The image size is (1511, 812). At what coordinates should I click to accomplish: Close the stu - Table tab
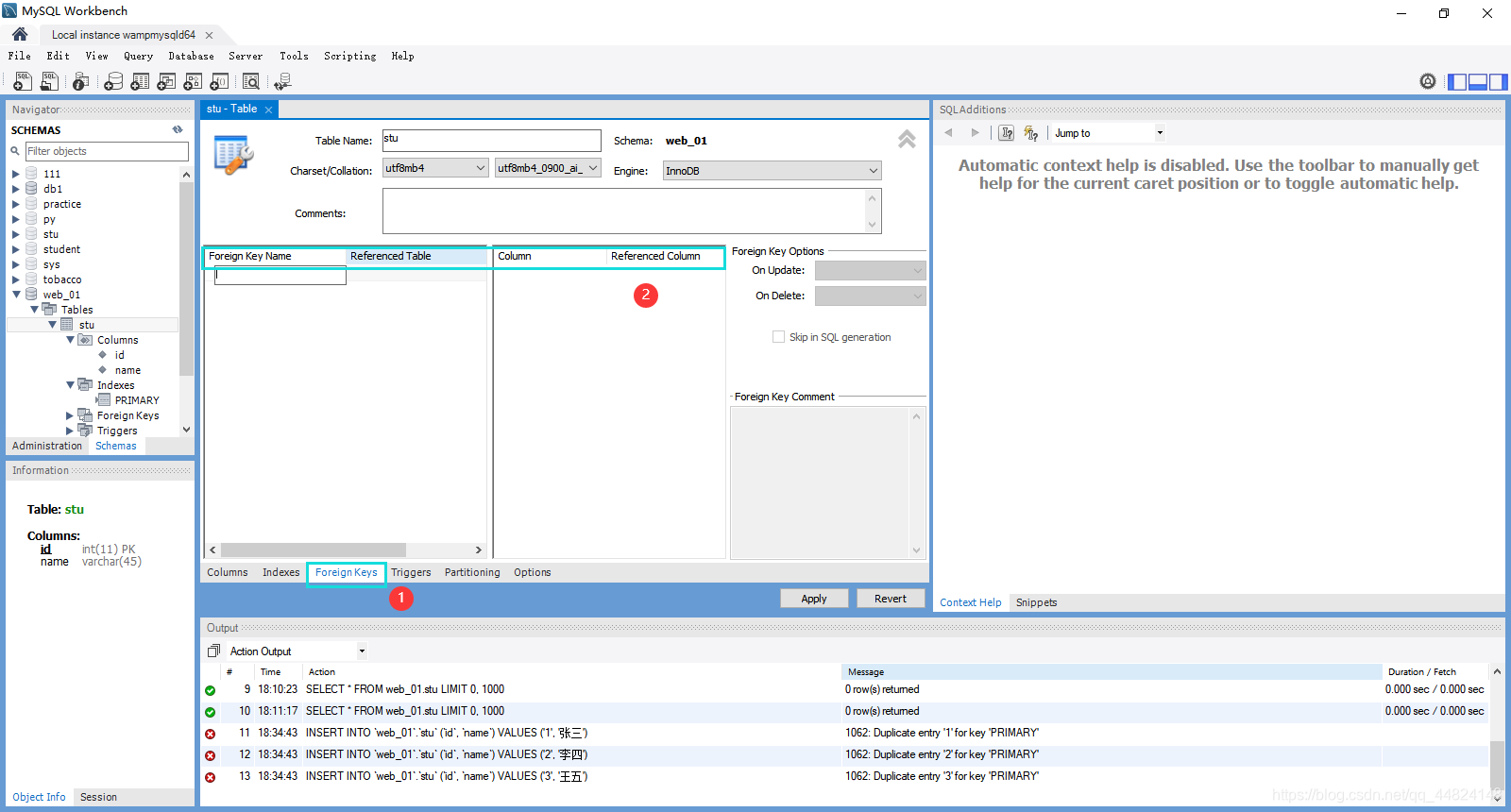268,110
